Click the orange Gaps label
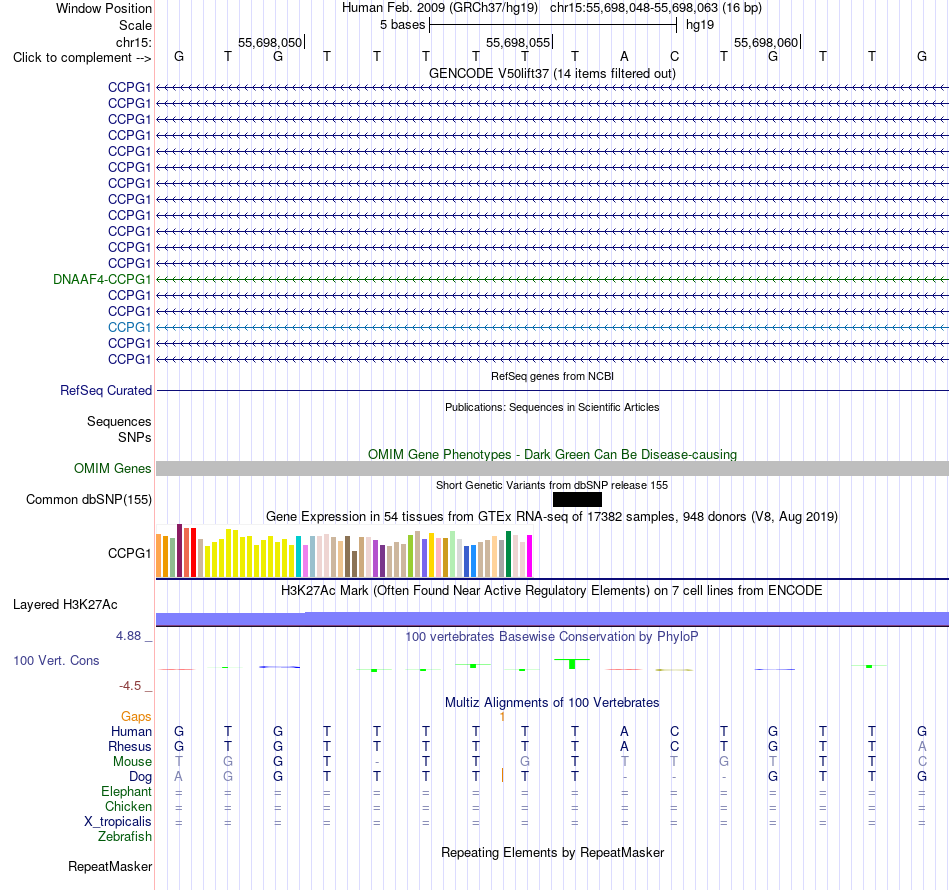 pyautogui.click(x=136, y=717)
